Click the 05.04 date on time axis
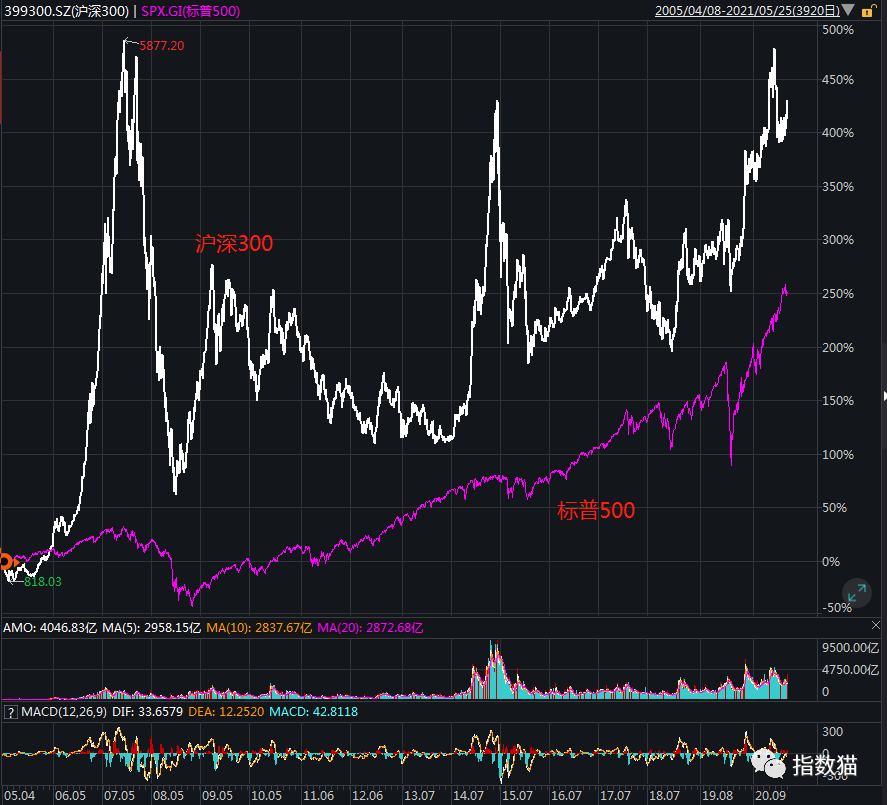 [x=20, y=795]
